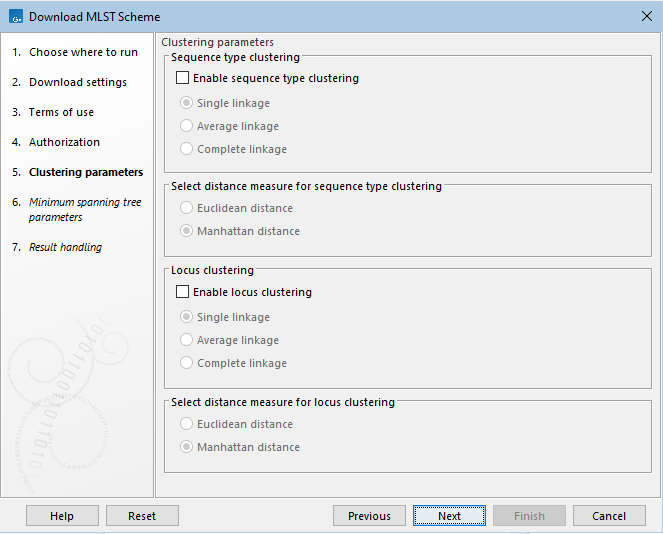The width and height of the screenshot is (663, 534).
Task: Choose Manhattan distance for locus clustering
Action: click(187, 447)
